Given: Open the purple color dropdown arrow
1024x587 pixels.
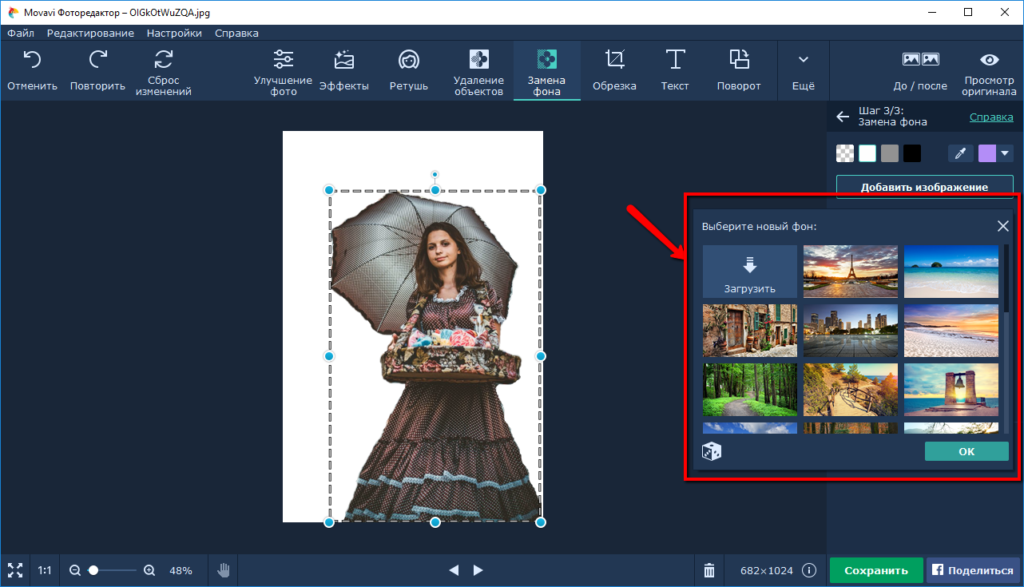Looking at the screenshot, I should [x=1004, y=153].
